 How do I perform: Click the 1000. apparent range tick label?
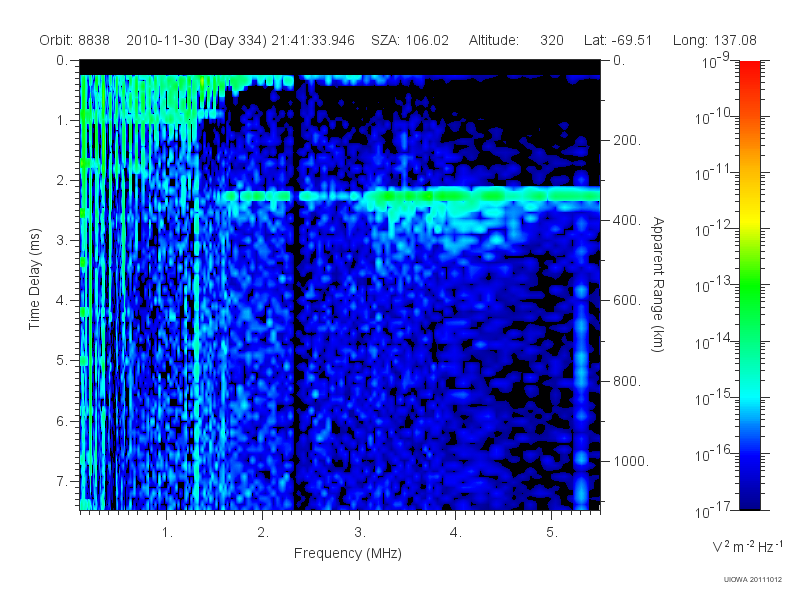coord(631,461)
